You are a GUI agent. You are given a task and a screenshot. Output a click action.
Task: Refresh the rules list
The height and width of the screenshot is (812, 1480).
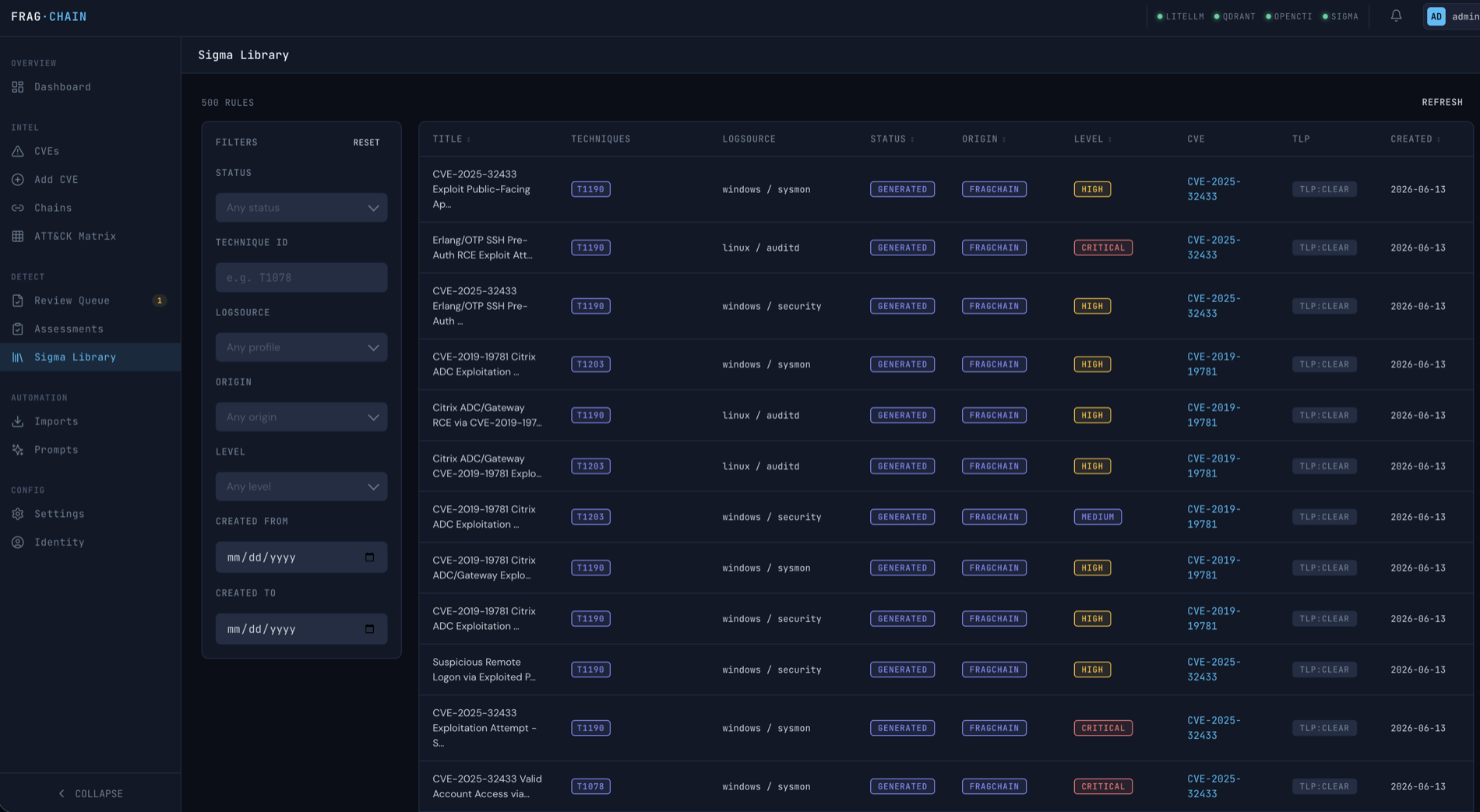click(x=1442, y=103)
